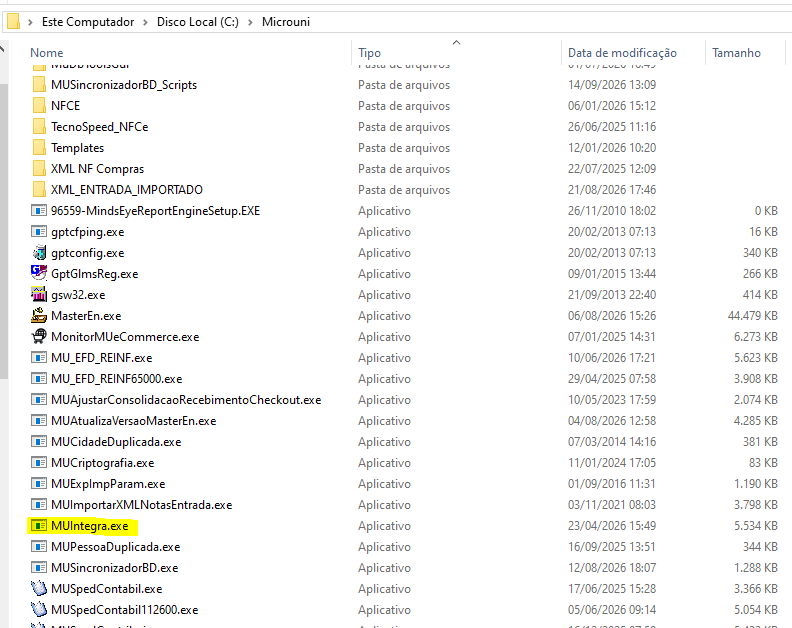Select the MUSpedContabil112600.exe icon

click(x=39, y=609)
